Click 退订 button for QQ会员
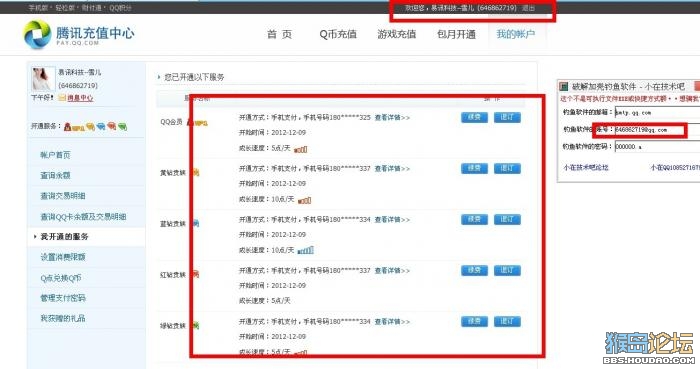The width and height of the screenshot is (700, 369). (x=507, y=117)
